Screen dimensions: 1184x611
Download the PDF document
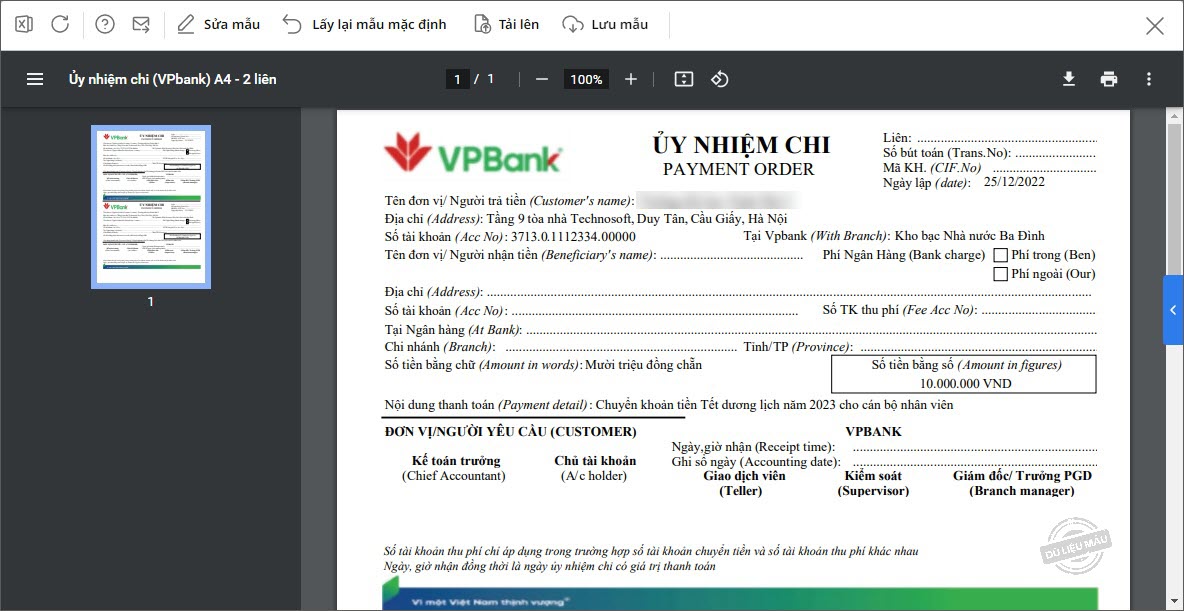1068,79
